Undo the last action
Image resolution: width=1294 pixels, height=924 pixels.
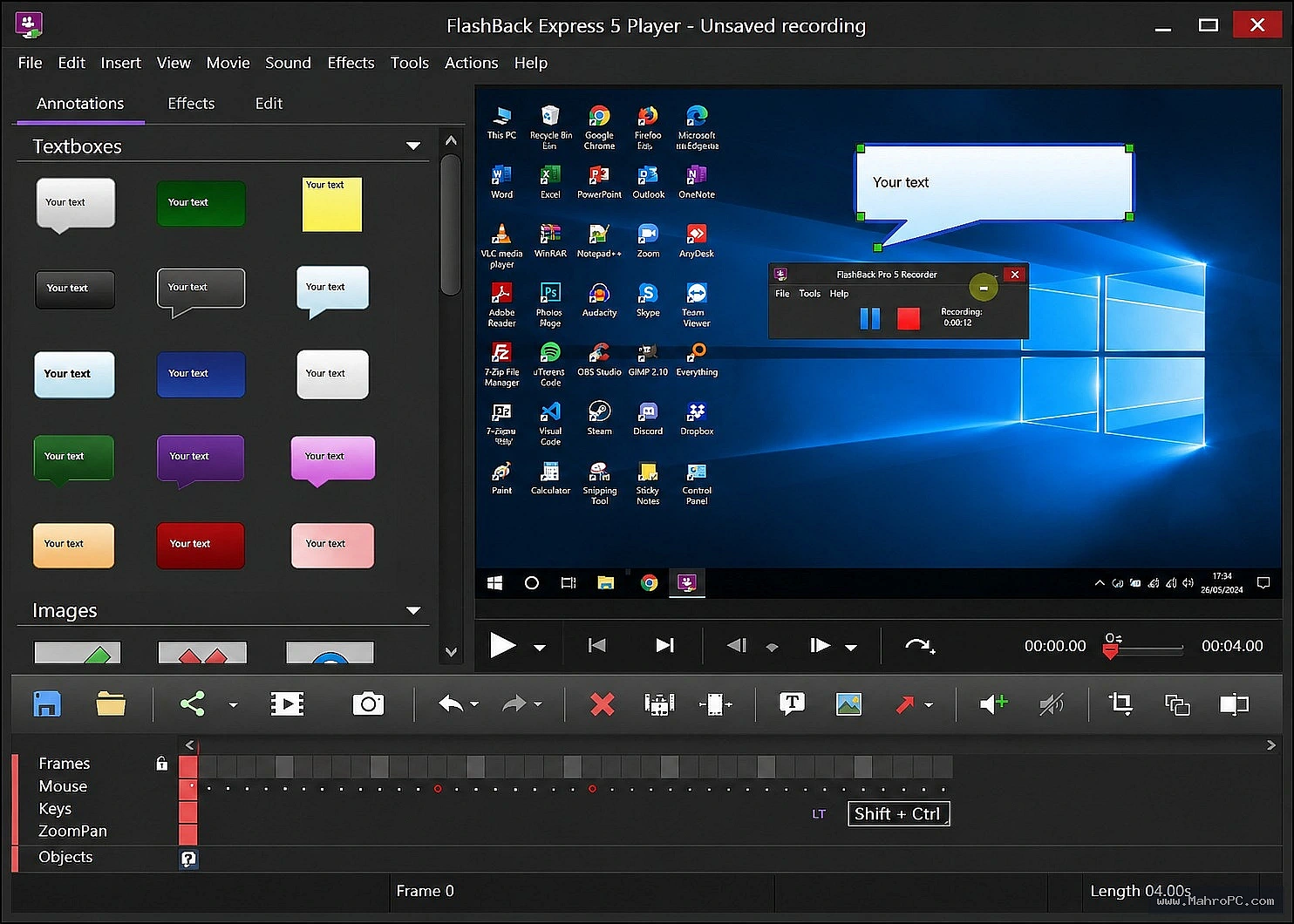(x=451, y=703)
